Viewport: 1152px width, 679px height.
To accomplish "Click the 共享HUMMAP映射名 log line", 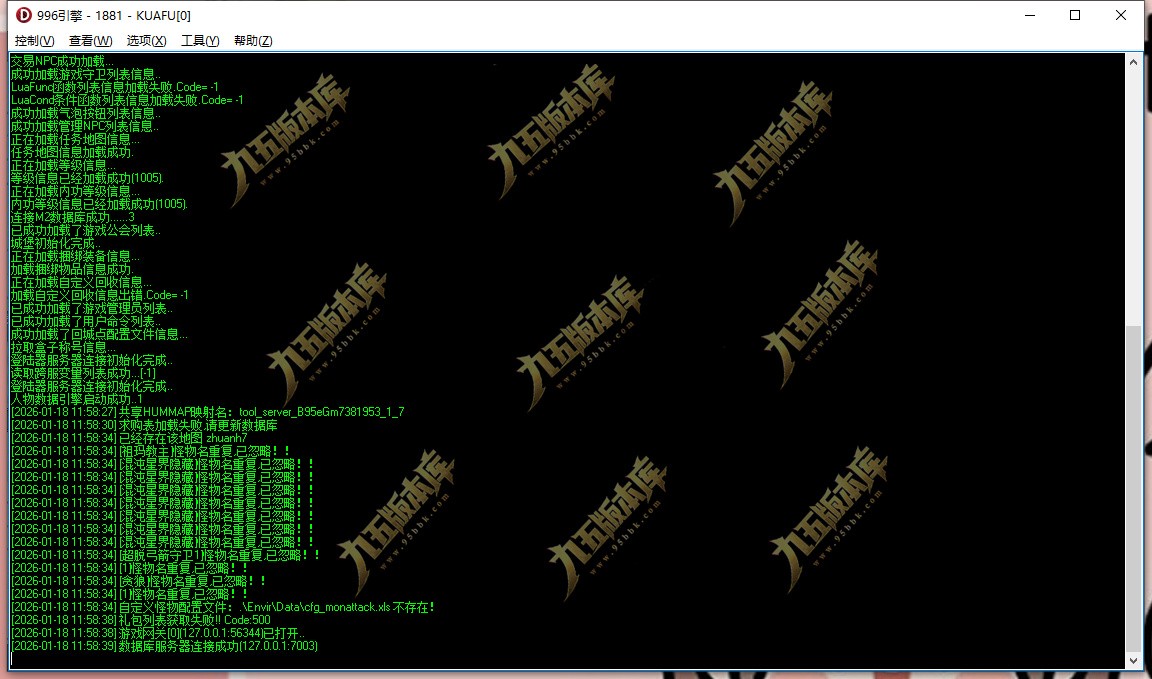I will point(208,412).
